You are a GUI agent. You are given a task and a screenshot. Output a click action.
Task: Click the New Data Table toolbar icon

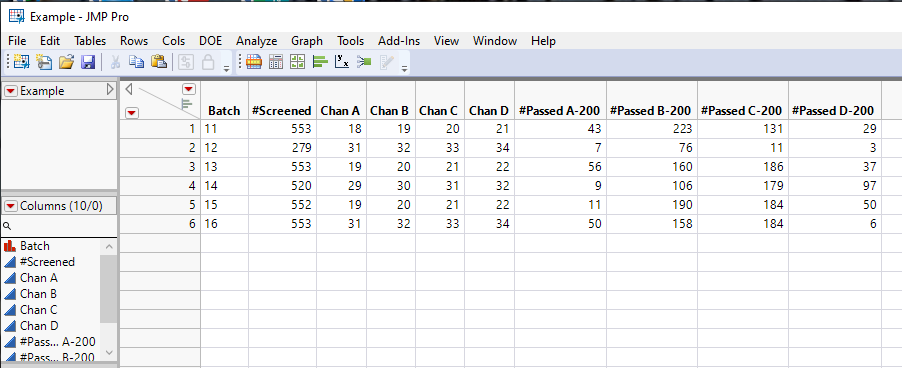[x=21, y=62]
